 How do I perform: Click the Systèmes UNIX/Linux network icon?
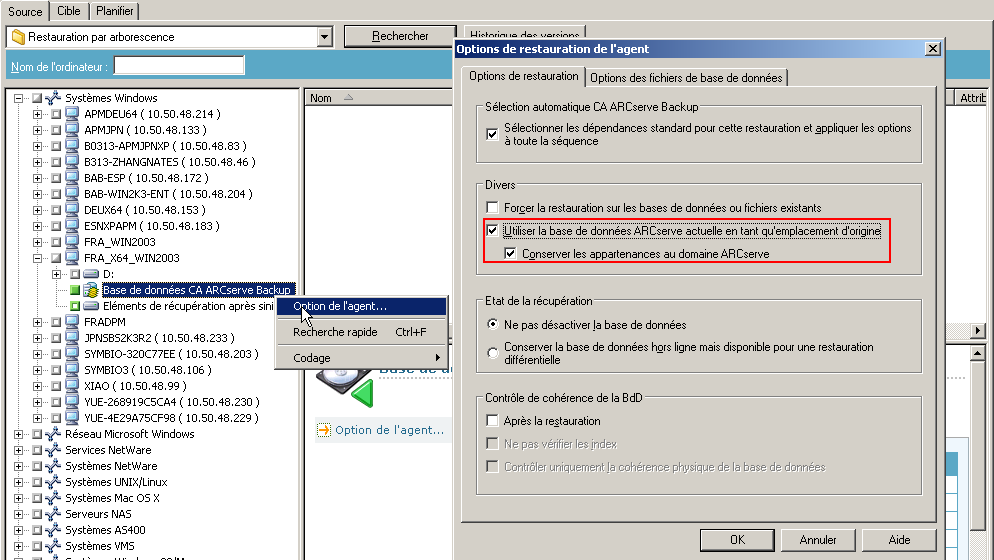point(53,482)
